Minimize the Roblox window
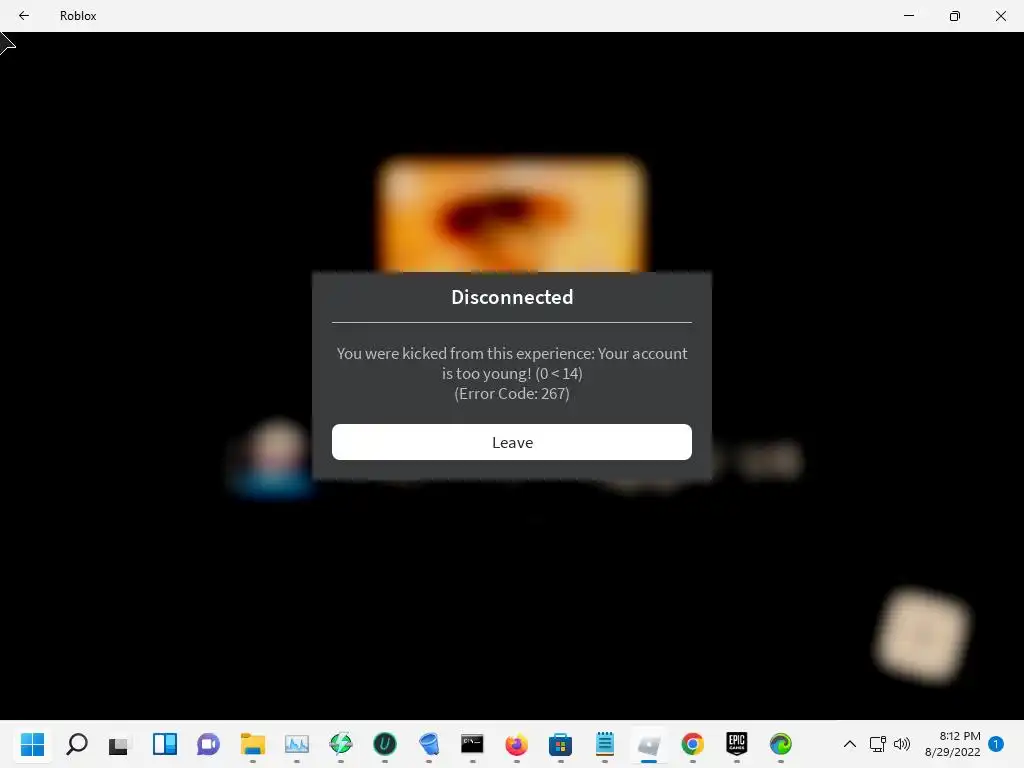 [x=908, y=16]
